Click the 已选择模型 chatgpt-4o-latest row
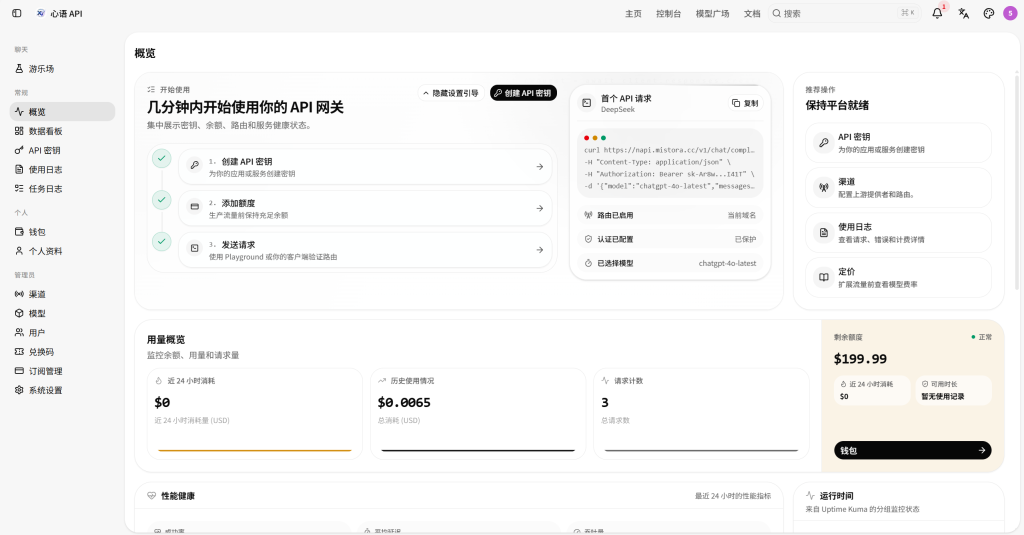This screenshot has width=1024, height=535. click(x=670, y=263)
